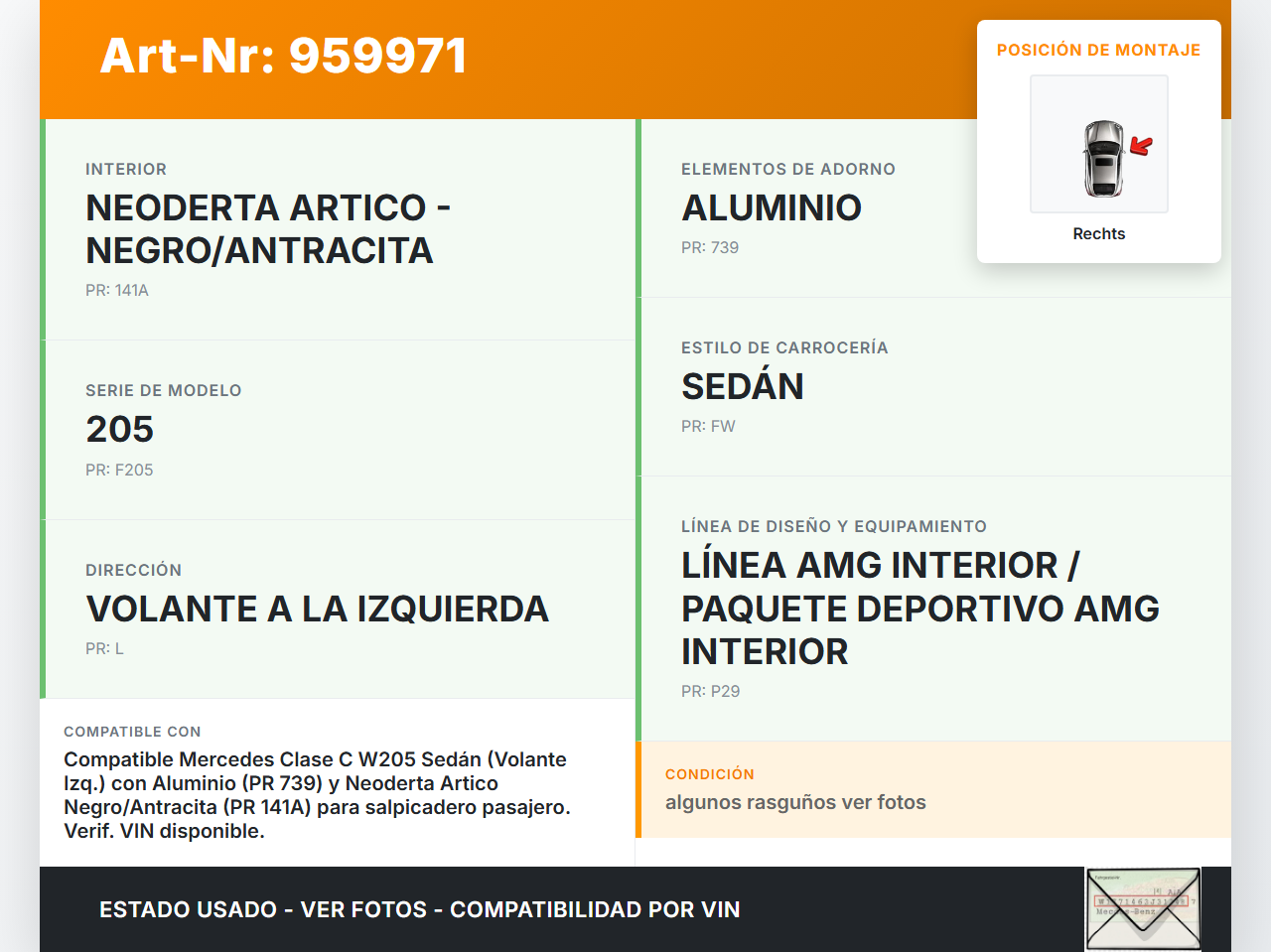This screenshot has width=1271, height=952.
Task: Click the ELEMENTOS DE ADORNO label
Action: pyautogui.click(x=788, y=170)
